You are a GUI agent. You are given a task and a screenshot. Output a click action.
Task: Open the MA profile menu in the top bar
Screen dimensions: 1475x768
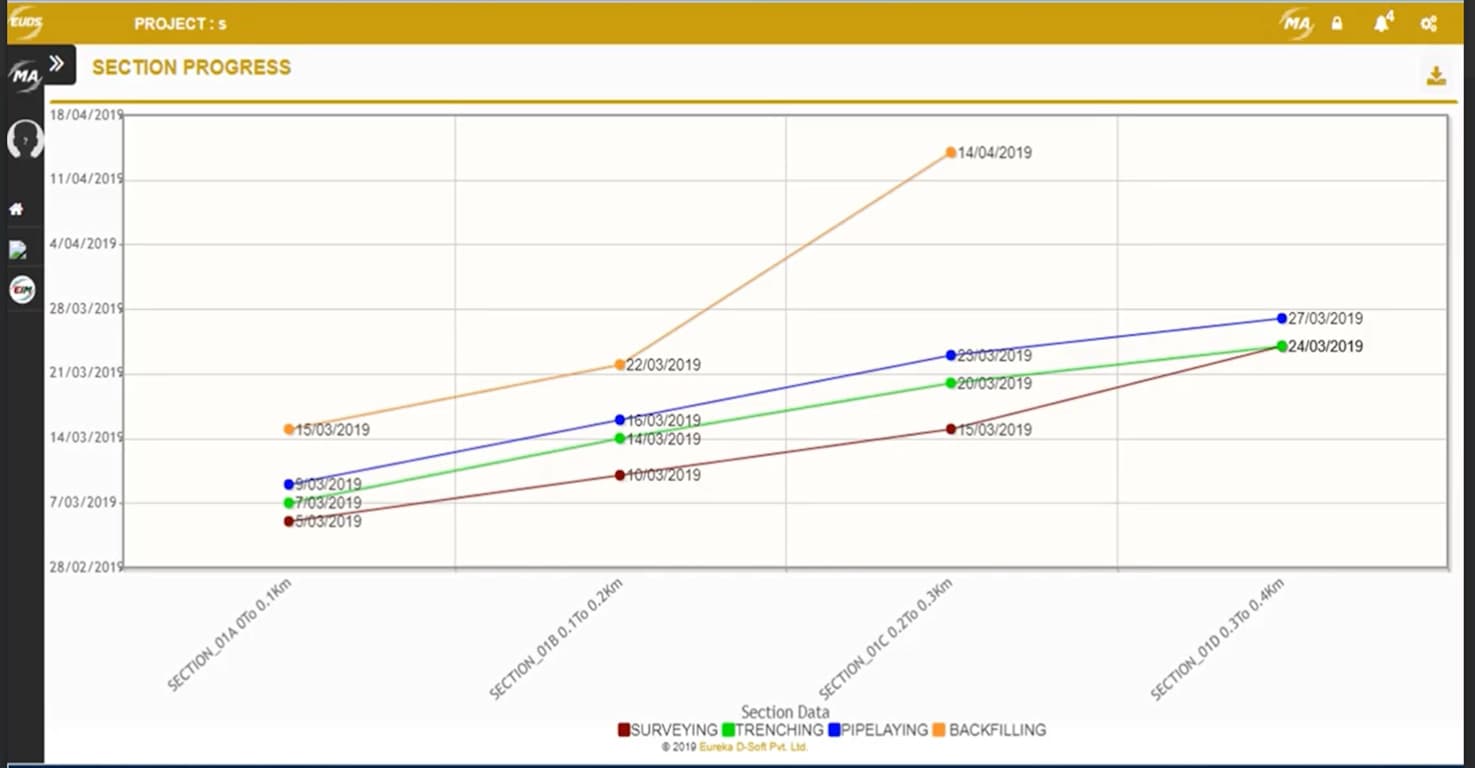[x=1295, y=22]
